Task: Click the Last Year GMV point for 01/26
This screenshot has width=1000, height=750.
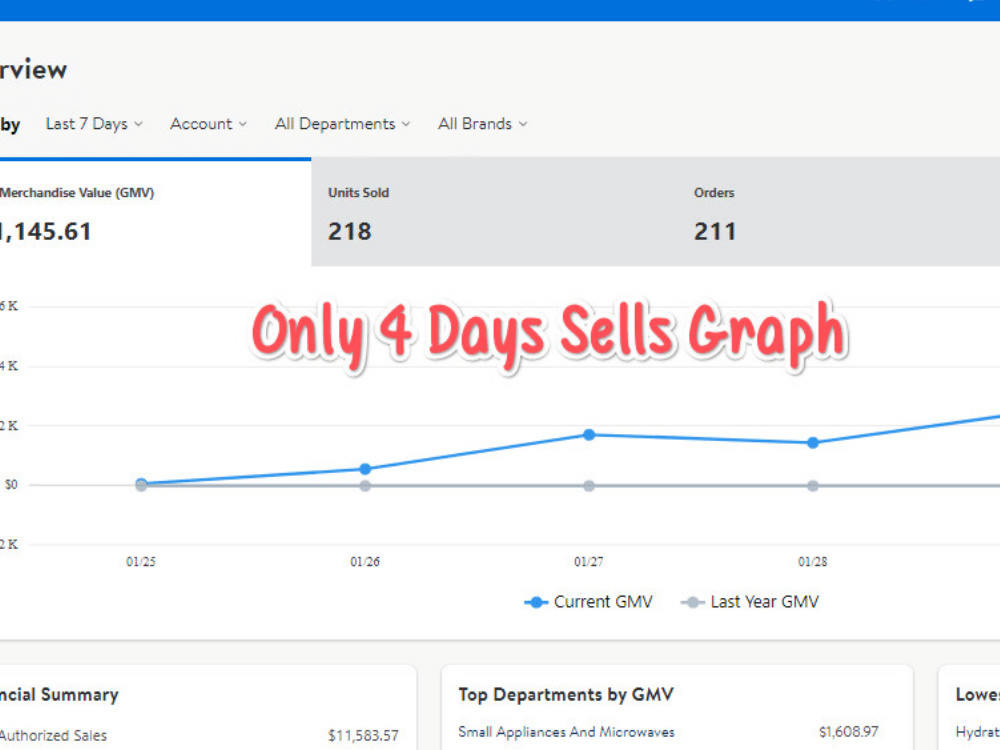Action: [365, 486]
